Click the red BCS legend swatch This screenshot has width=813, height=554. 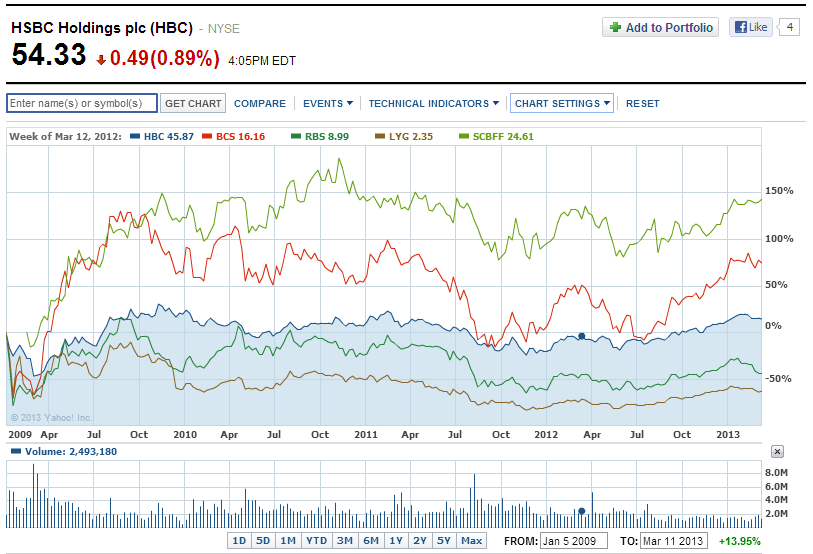click(207, 136)
